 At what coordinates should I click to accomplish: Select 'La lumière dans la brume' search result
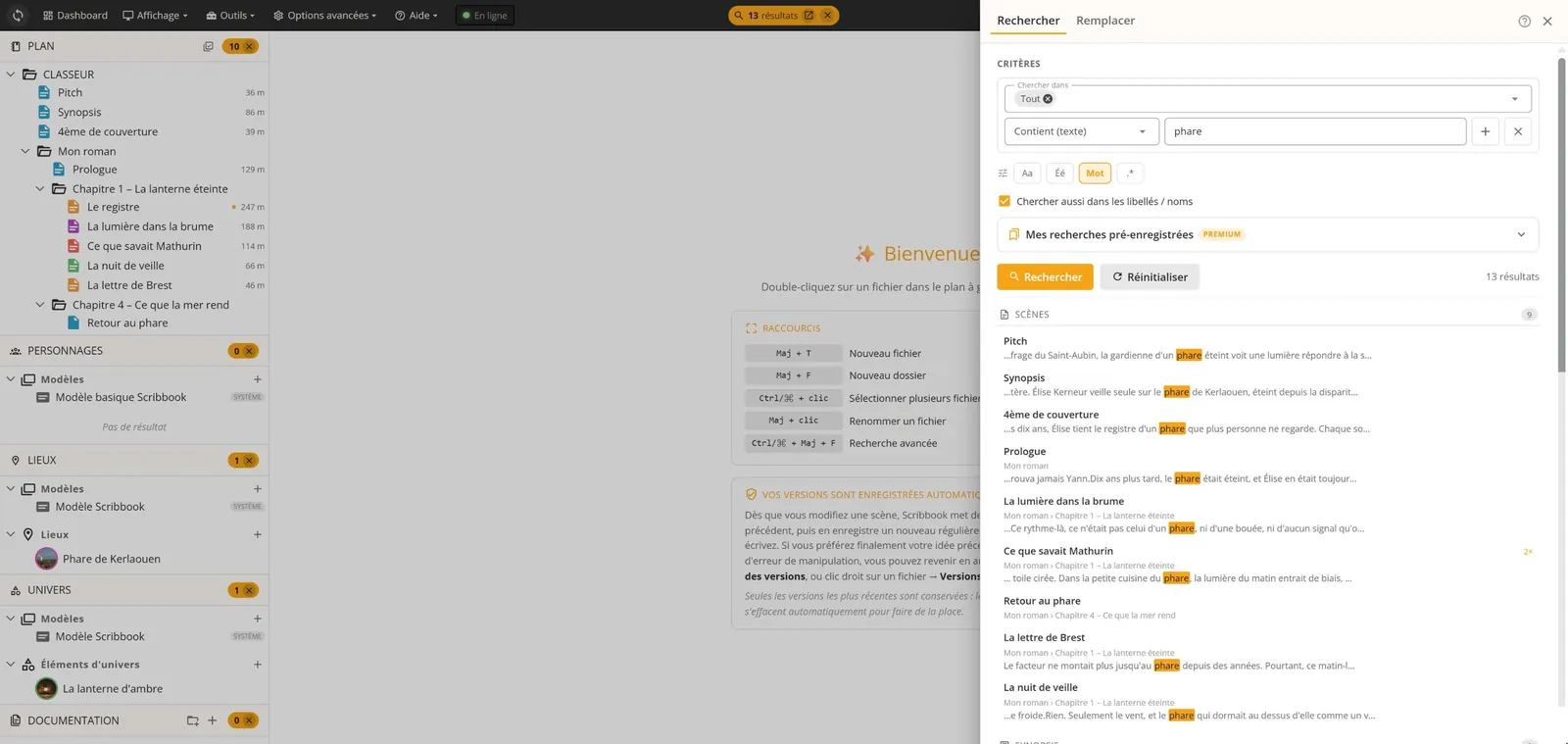[x=1063, y=501]
